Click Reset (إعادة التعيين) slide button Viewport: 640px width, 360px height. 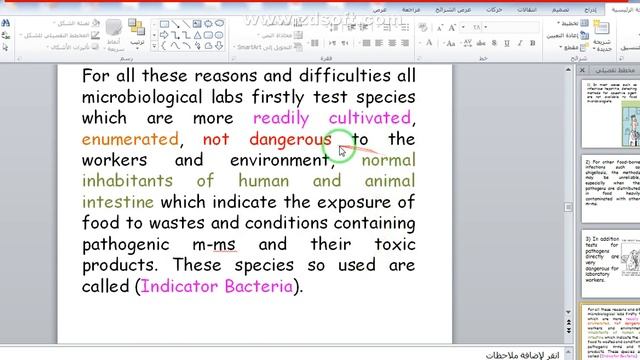[x=568, y=36]
